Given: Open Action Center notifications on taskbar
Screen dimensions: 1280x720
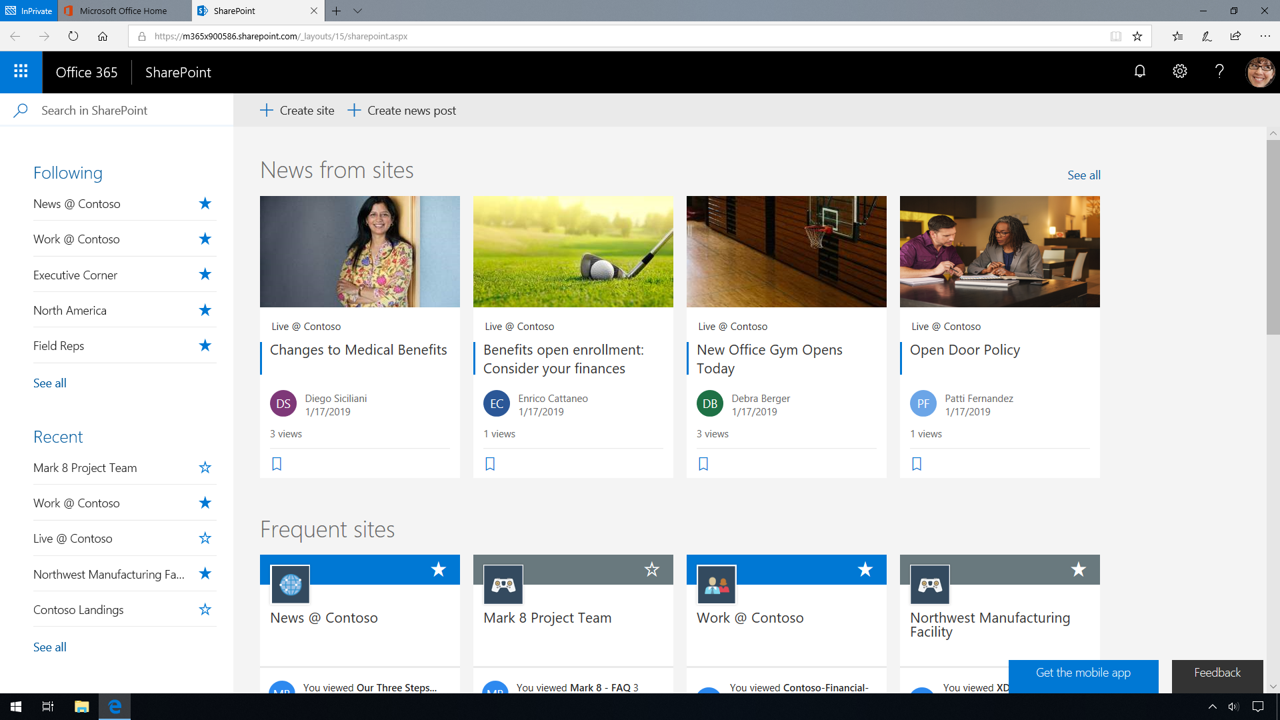Looking at the screenshot, I should (1258, 707).
